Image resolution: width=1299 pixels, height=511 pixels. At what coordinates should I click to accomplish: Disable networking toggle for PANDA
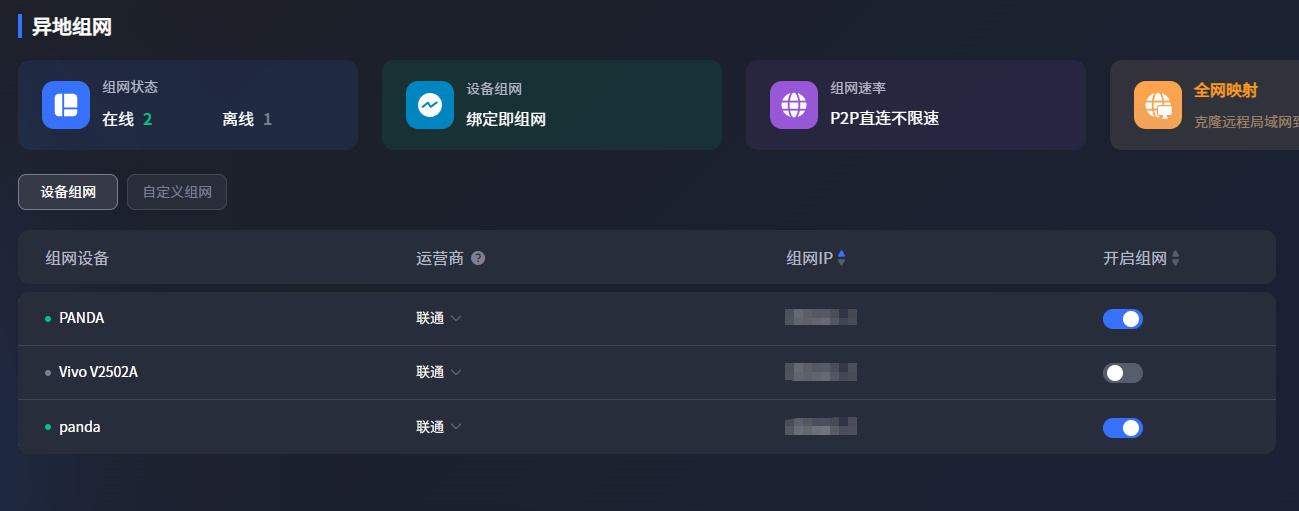pyautogui.click(x=1122, y=319)
